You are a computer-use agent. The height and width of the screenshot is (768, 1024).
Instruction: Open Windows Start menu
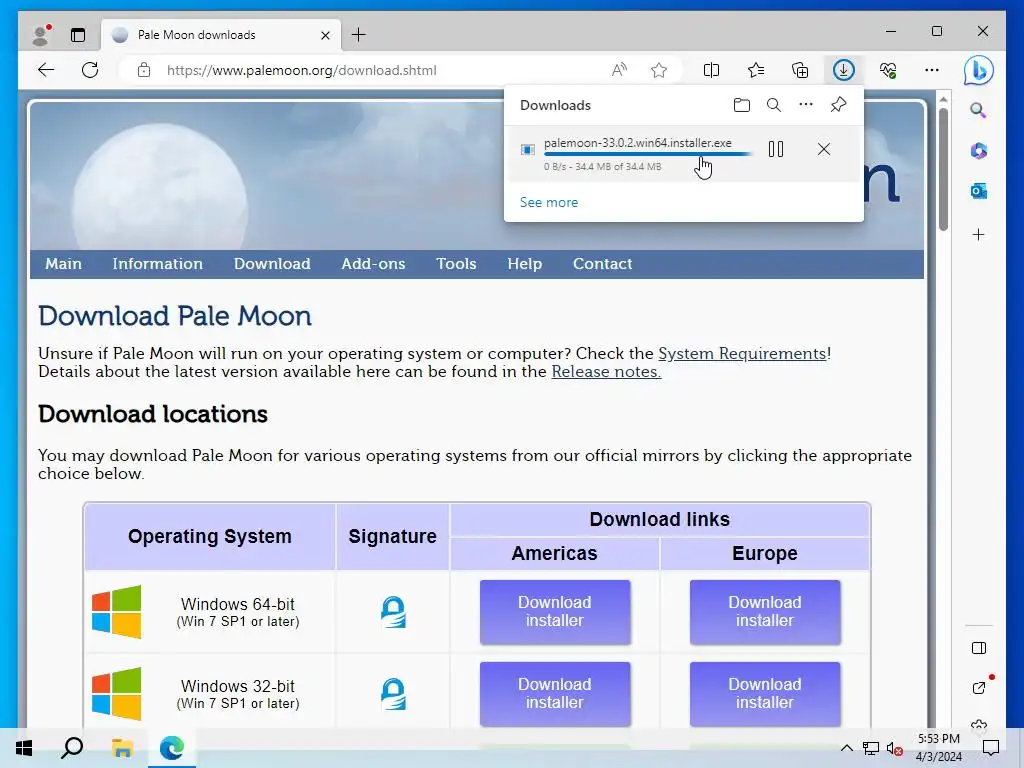24,748
